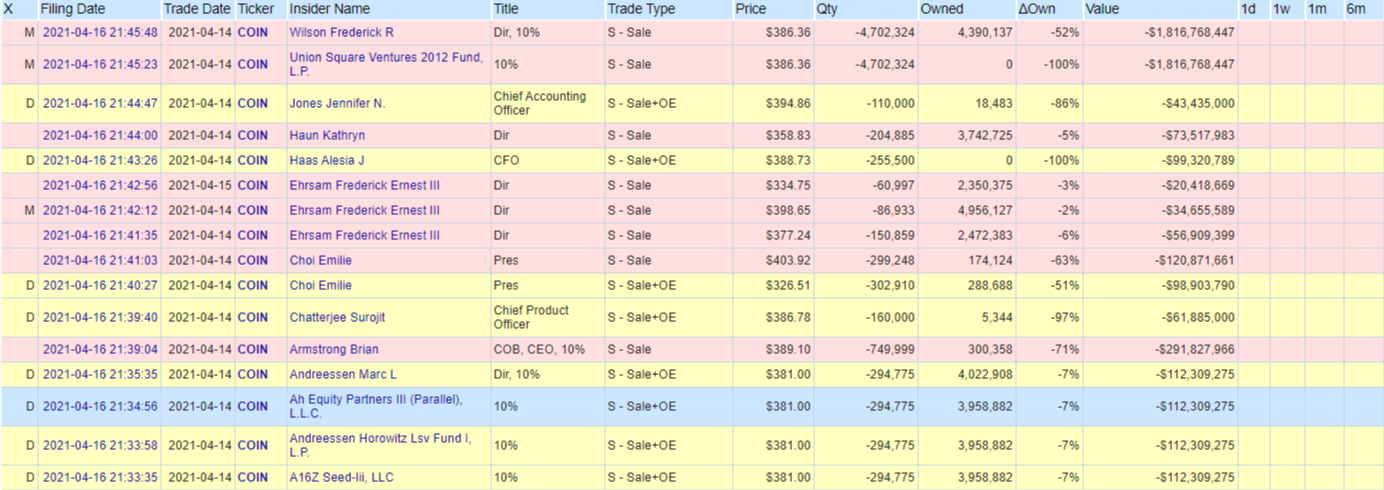Open filing dated 2021-04-16 21:45:23
Viewport: 1384px width, 490px height.
(100, 64)
